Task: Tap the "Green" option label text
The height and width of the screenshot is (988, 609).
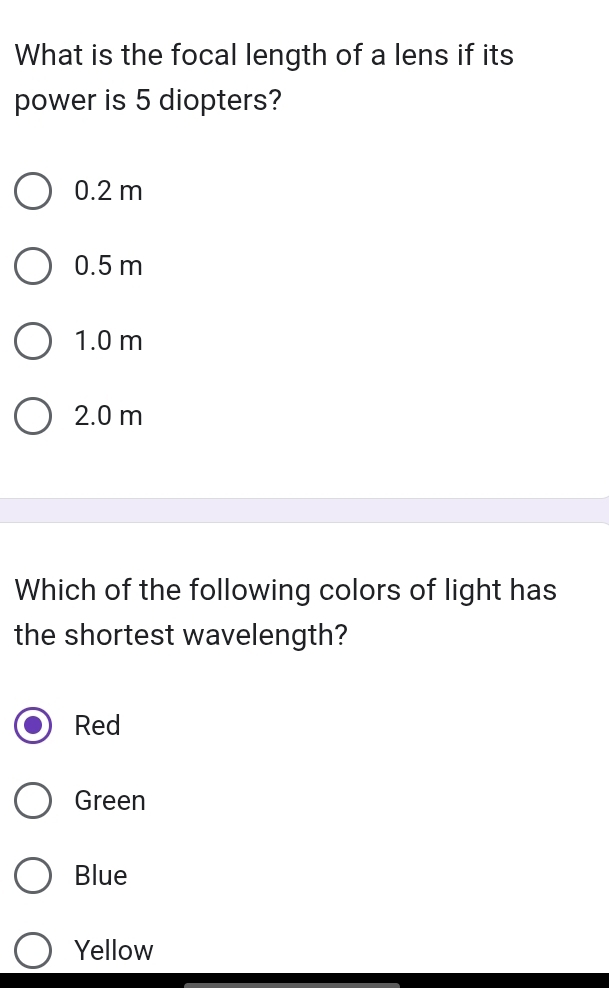Action: pos(110,800)
